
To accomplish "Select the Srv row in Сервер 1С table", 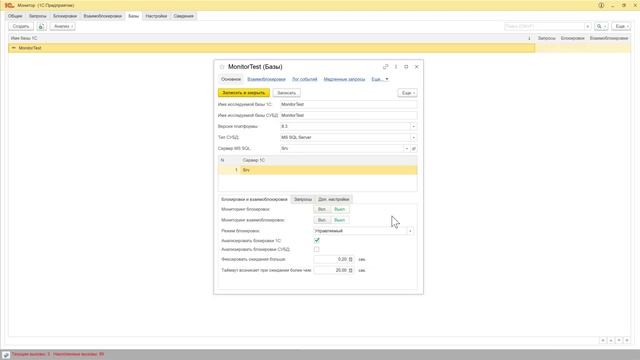I will tap(318, 170).
